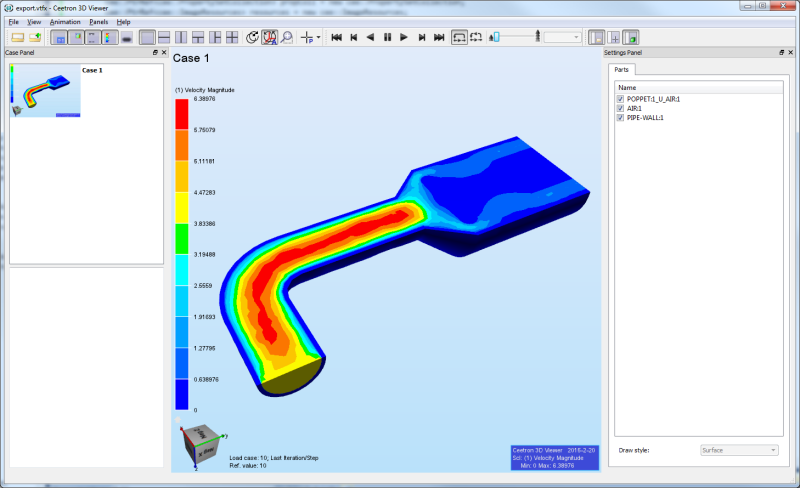This screenshot has height=488, width=800.
Task: Choose the four-viewport grid layout icon
Action: [232, 37]
